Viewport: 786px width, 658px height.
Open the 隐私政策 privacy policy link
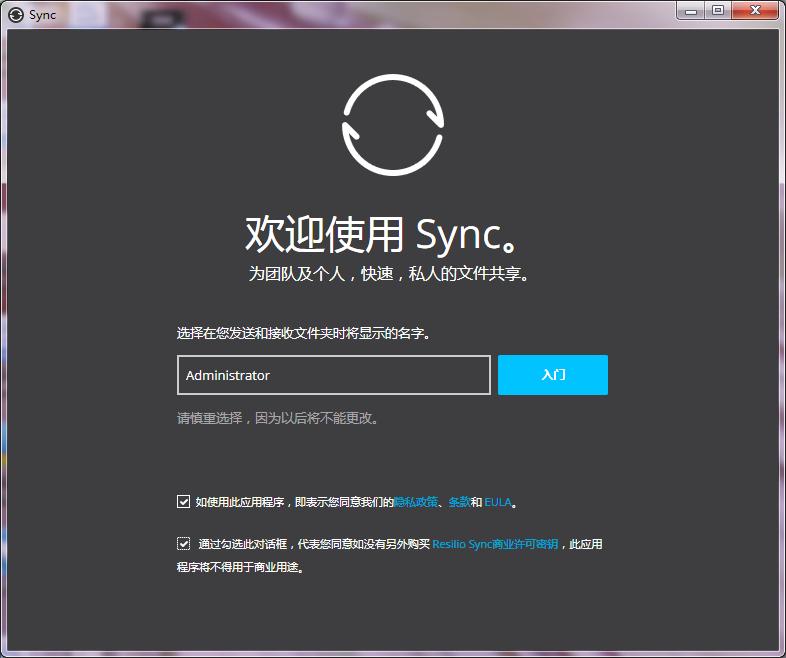tap(416, 502)
